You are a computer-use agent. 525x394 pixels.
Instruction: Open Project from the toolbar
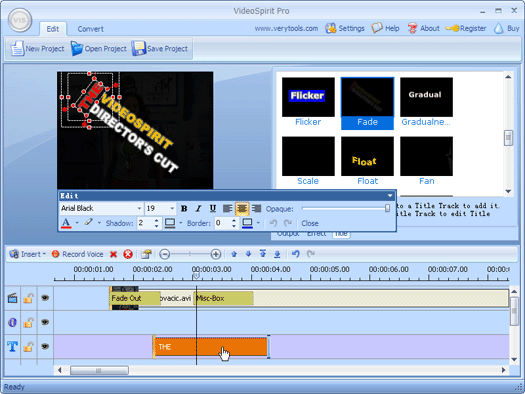pyautogui.click(x=99, y=49)
